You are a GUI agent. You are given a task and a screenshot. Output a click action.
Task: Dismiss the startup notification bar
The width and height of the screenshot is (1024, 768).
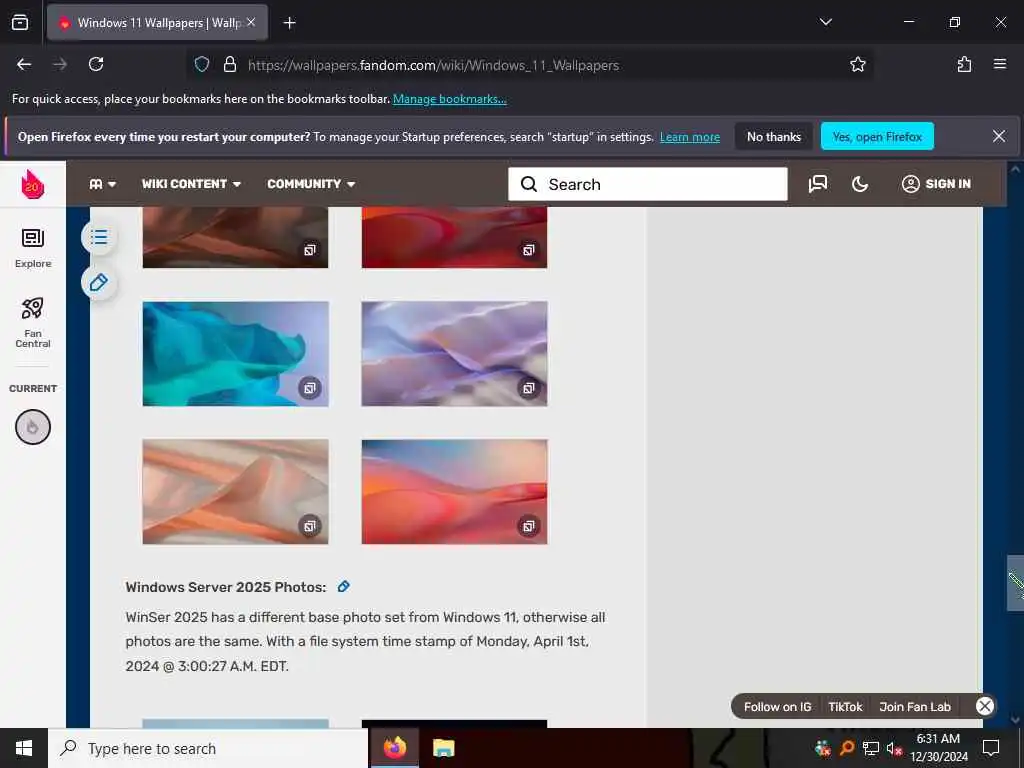(999, 136)
